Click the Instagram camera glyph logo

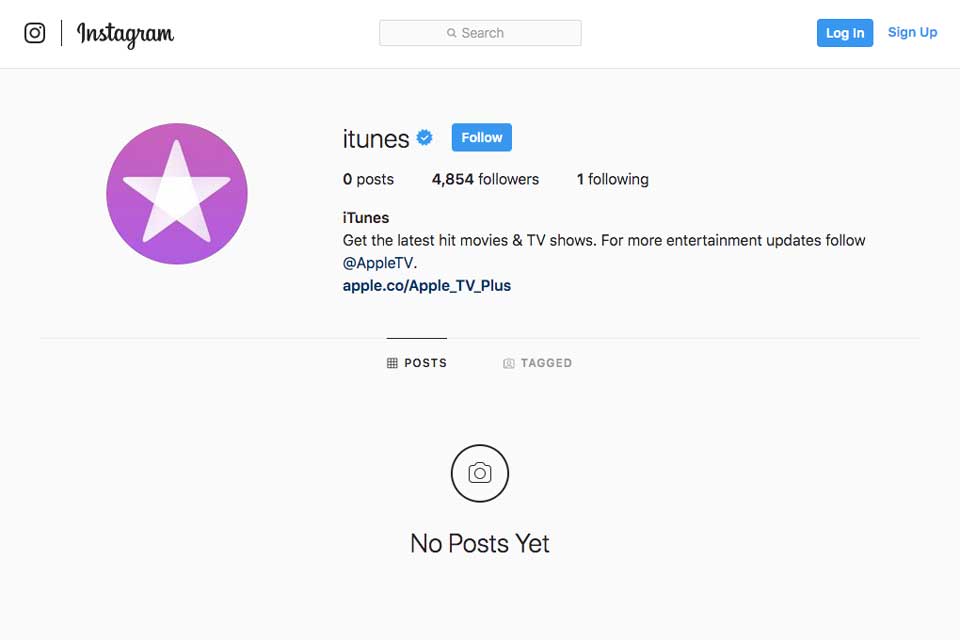tap(35, 32)
